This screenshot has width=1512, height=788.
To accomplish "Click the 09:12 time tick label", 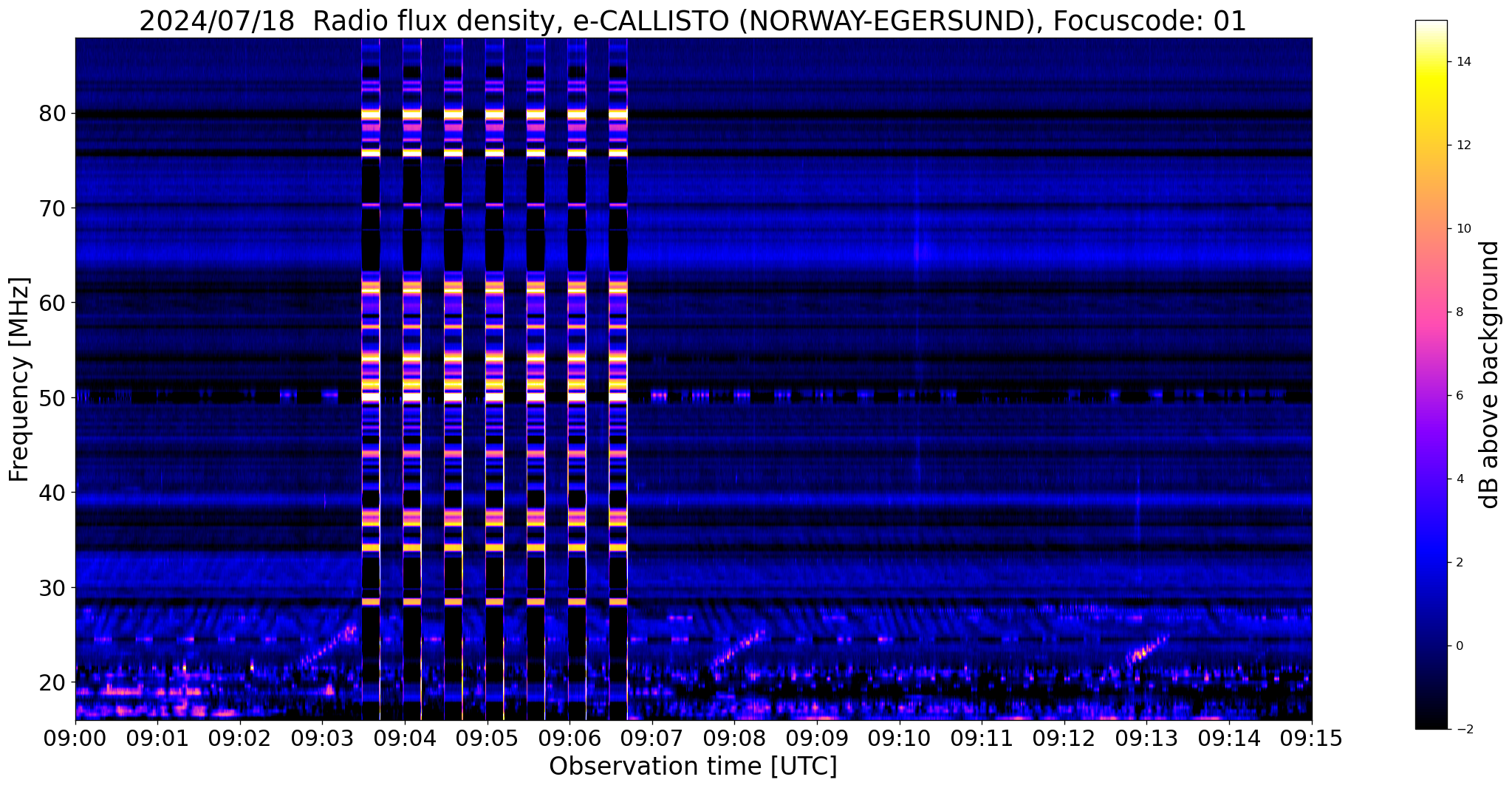I will click(x=1064, y=739).
